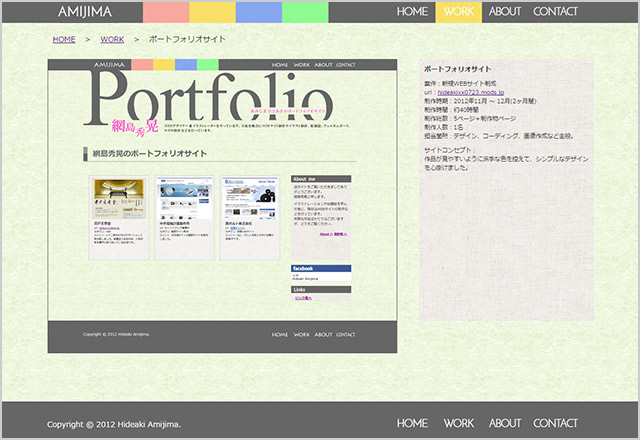Viewport: 640px width, 440px height.
Task: Click the サイトコンセプト label text
Action: (x=449, y=150)
